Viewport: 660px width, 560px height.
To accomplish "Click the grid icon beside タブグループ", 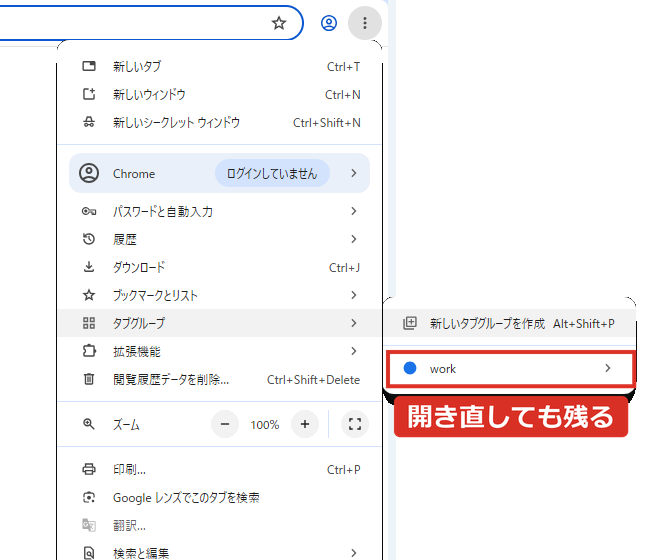I will click(x=89, y=323).
